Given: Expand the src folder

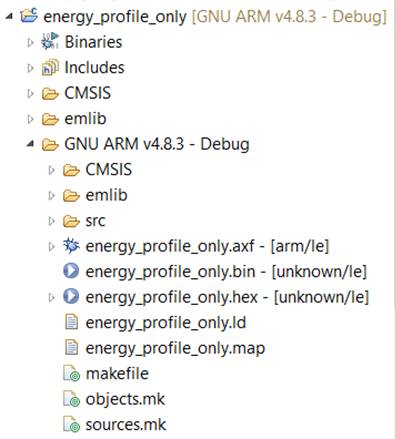Looking at the screenshot, I should (x=51, y=221).
